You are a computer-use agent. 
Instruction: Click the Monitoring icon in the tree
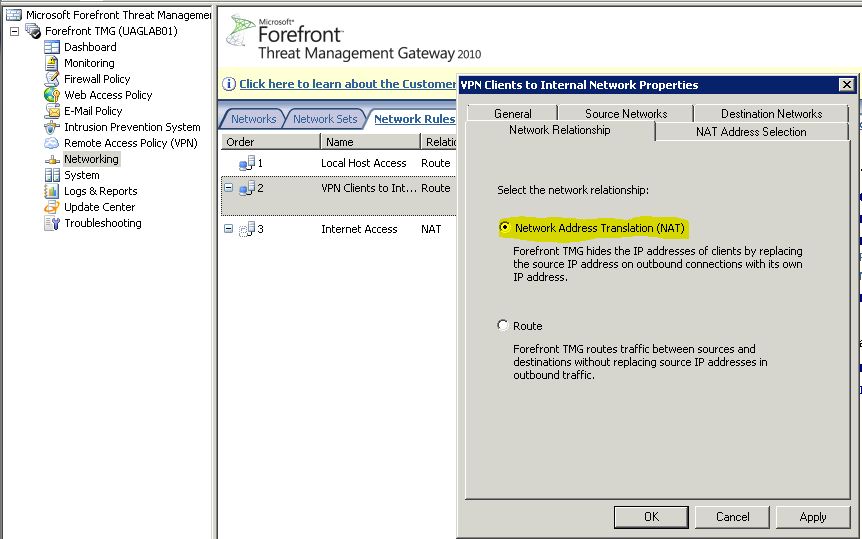pyautogui.click(x=52, y=63)
